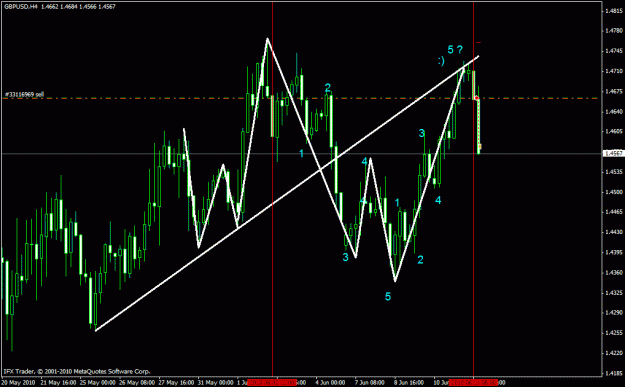The width and height of the screenshot is (625, 387).
Task: Click the 27 May 16:00 time label
Action: point(177,383)
